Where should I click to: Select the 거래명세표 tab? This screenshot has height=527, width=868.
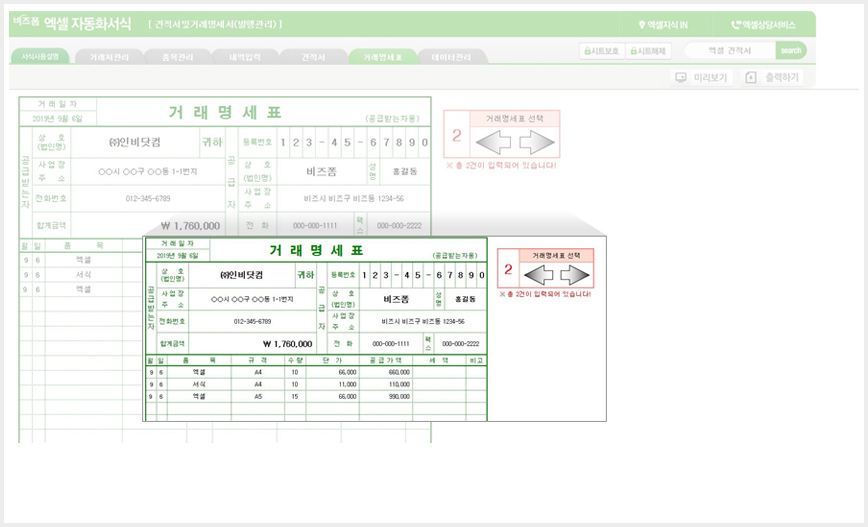point(382,57)
